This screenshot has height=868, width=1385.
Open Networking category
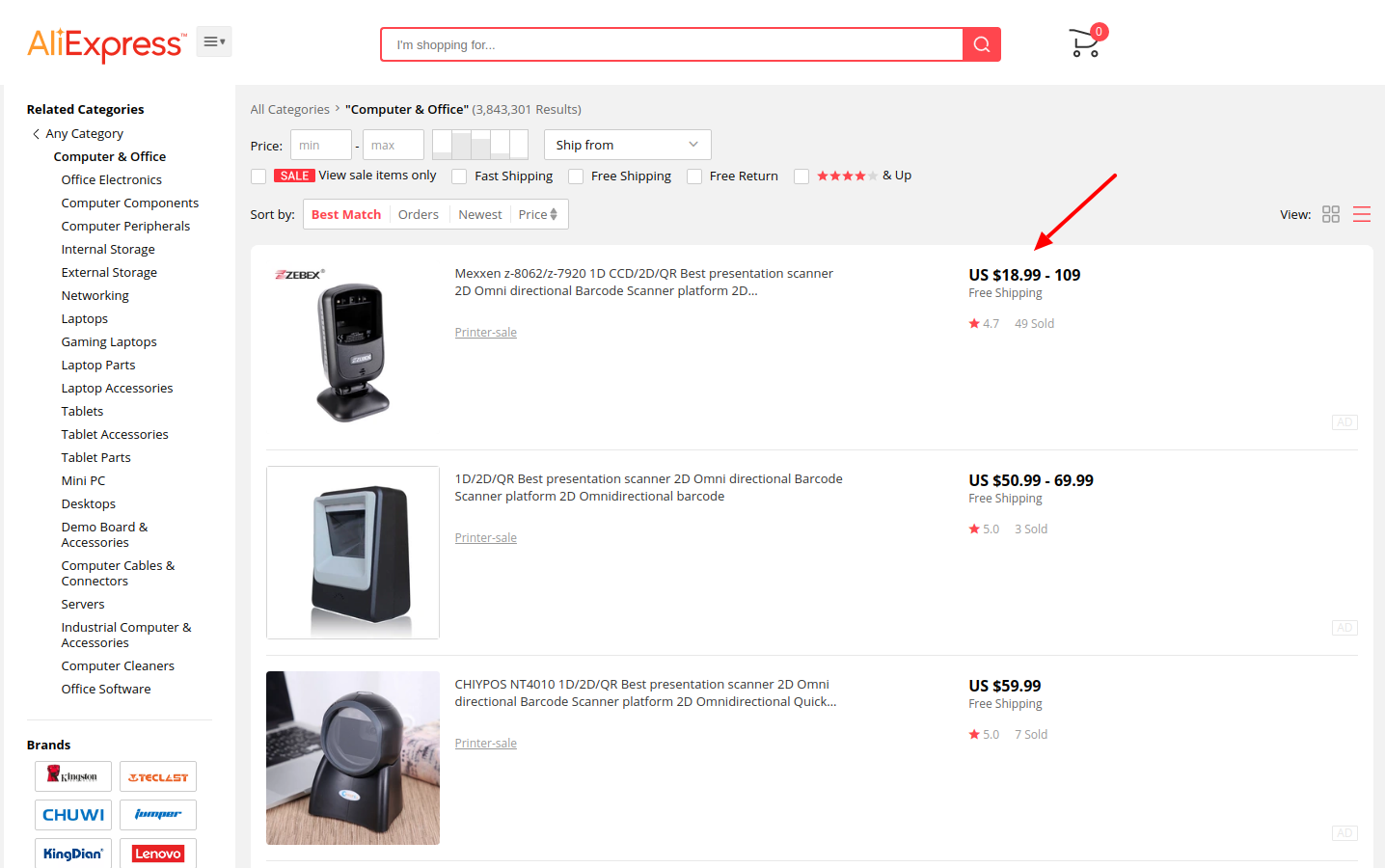95,296
